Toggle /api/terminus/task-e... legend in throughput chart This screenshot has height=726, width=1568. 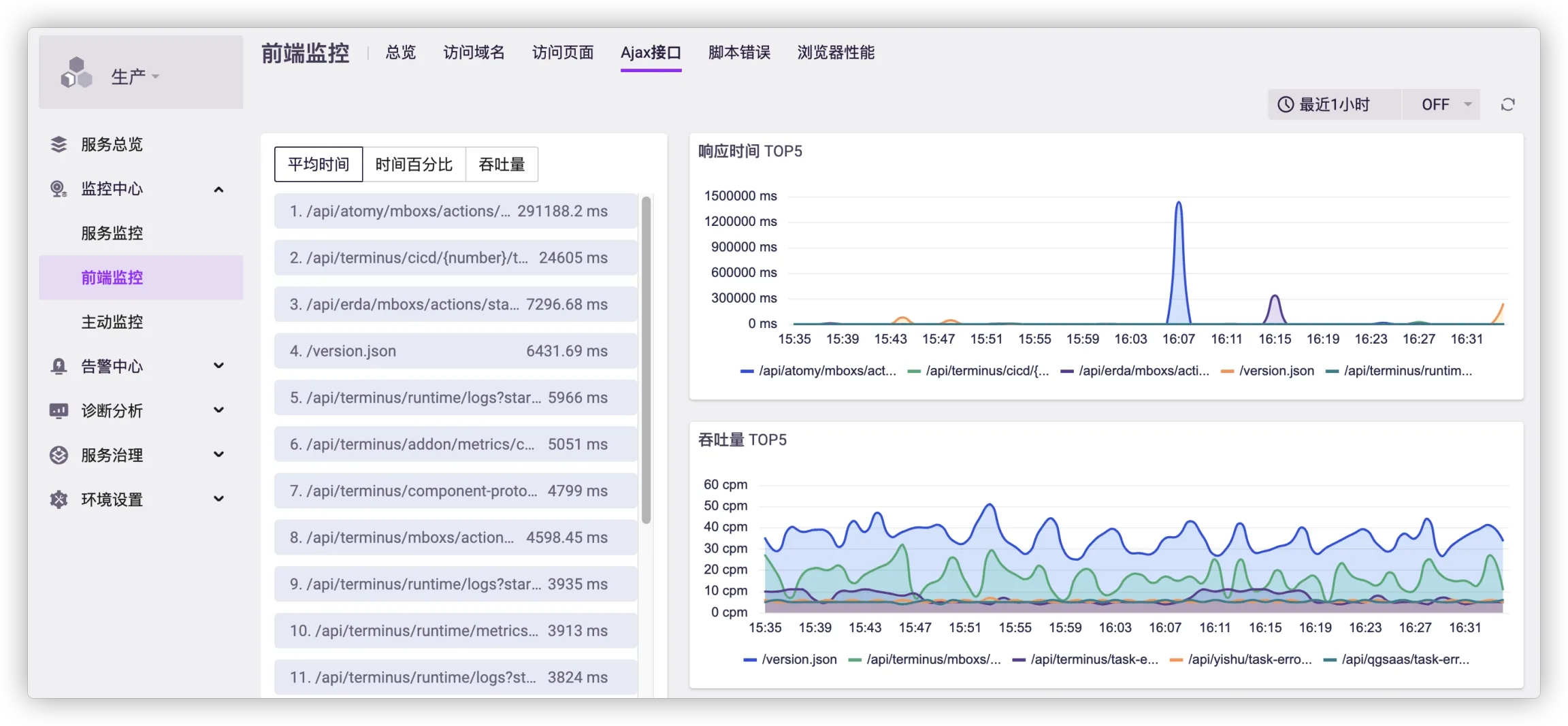tap(1085, 659)
